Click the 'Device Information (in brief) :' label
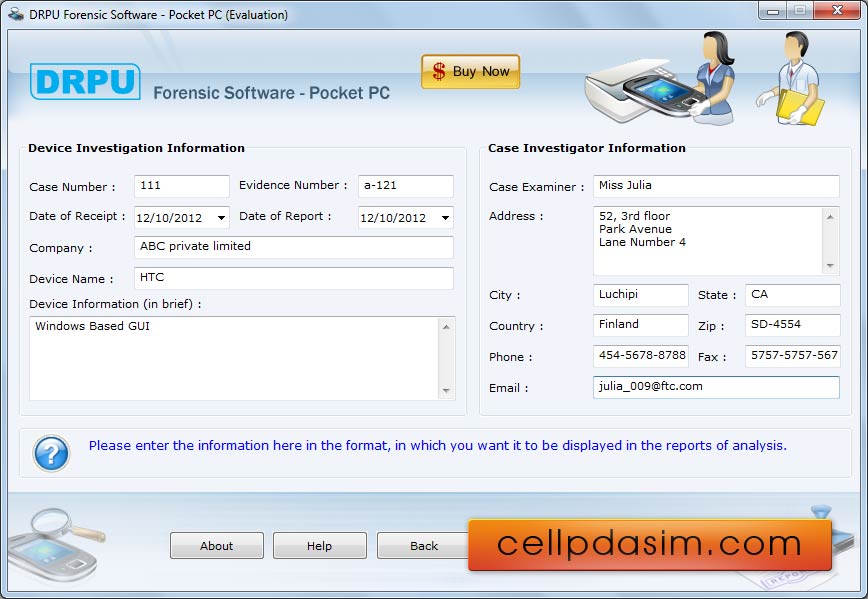The height and width of the screenshot is (599, 868). pyautogui.click(x=115, y=304)
